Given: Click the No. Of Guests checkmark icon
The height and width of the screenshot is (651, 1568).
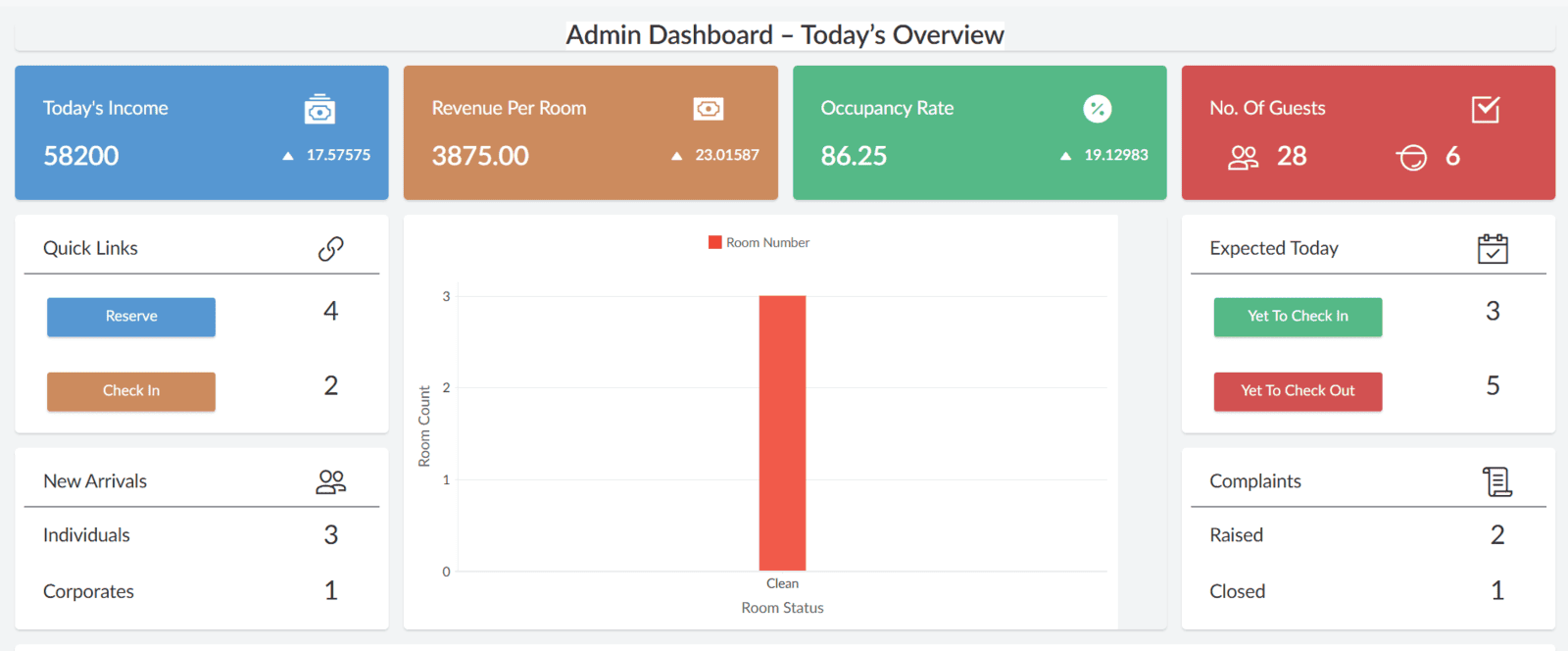Looking at the screenshot, I should (x=1486, y=109).
